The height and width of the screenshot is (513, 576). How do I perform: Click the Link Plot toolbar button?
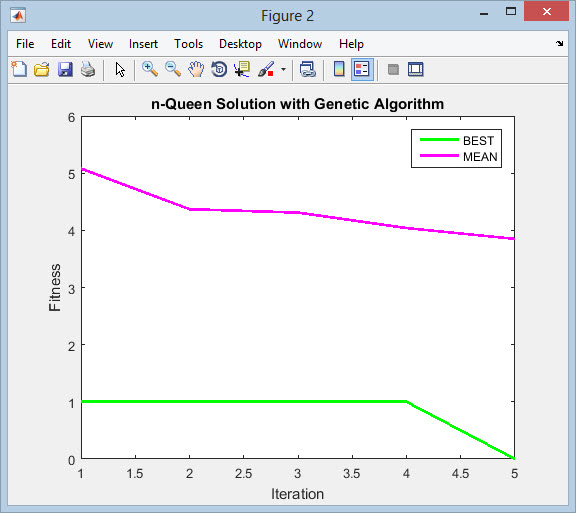tap(307, 69)
